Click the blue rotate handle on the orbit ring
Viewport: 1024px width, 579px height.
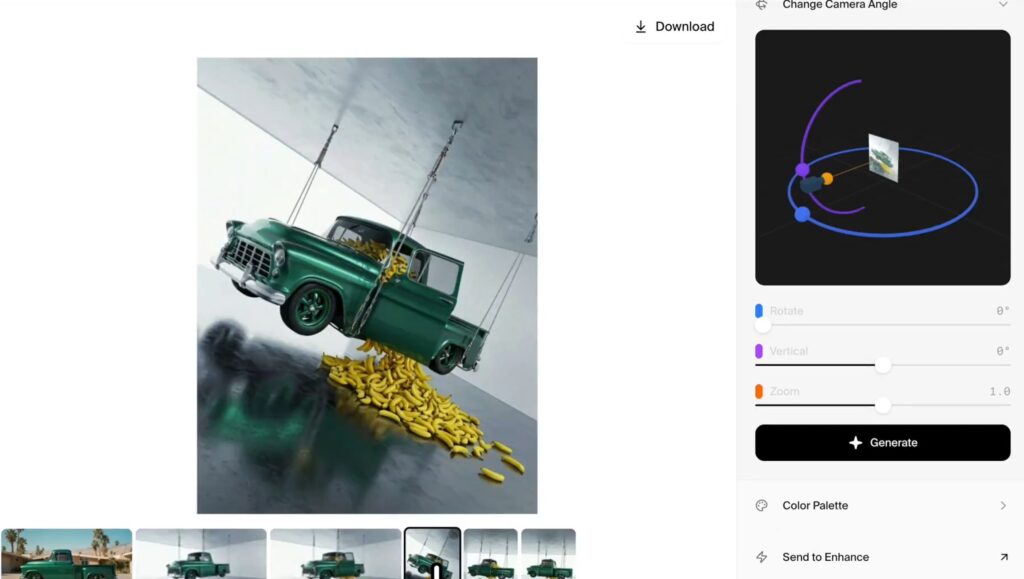coord(802,214)
